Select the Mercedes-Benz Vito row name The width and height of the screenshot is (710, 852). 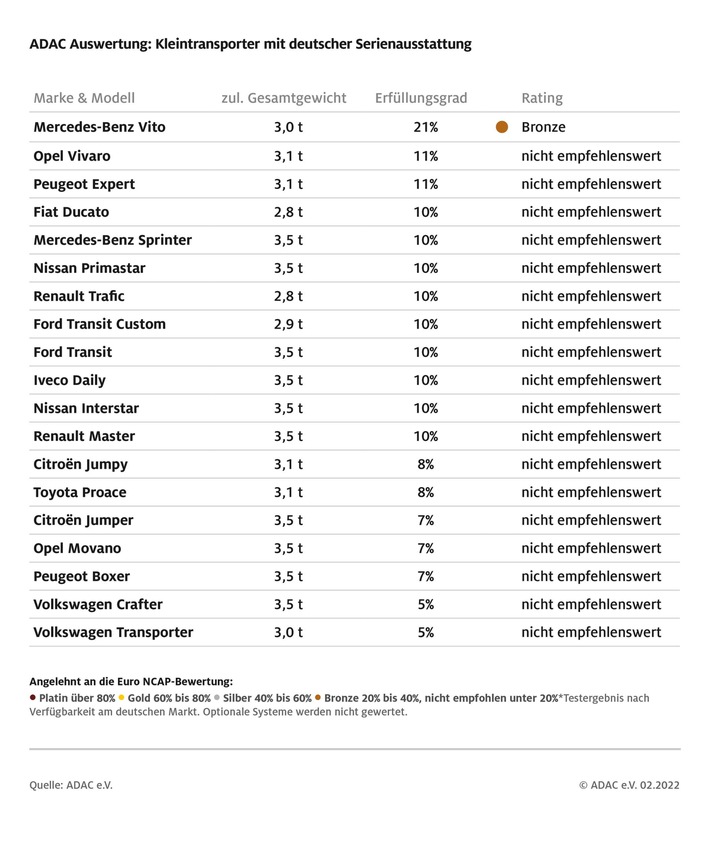point(99,127)
